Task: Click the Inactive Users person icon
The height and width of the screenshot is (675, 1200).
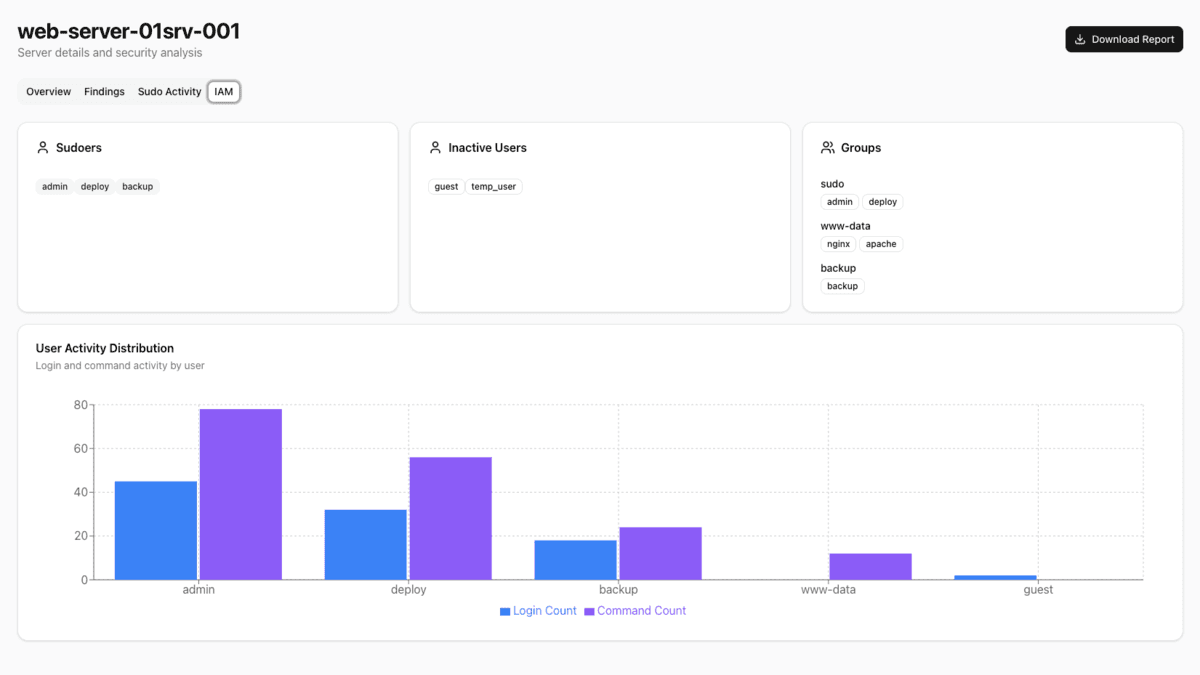Action: [435, 146]
